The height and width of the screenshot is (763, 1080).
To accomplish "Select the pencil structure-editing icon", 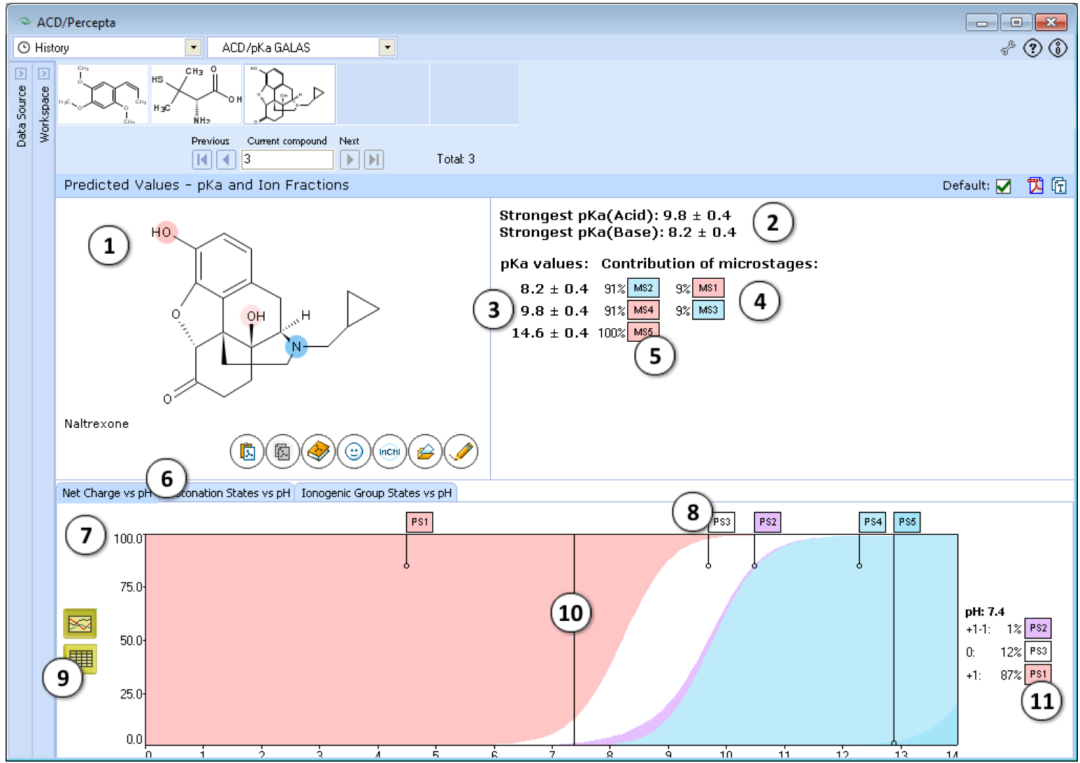I will pyautogui.click(x=460, y=452).
